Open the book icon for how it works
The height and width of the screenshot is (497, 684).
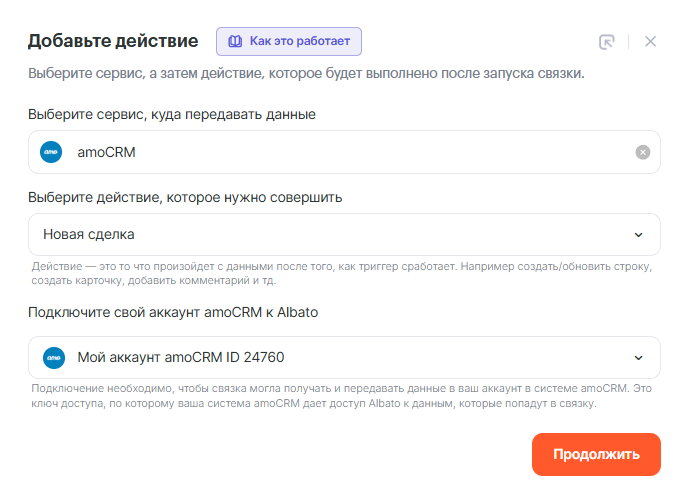pos(235,42)
